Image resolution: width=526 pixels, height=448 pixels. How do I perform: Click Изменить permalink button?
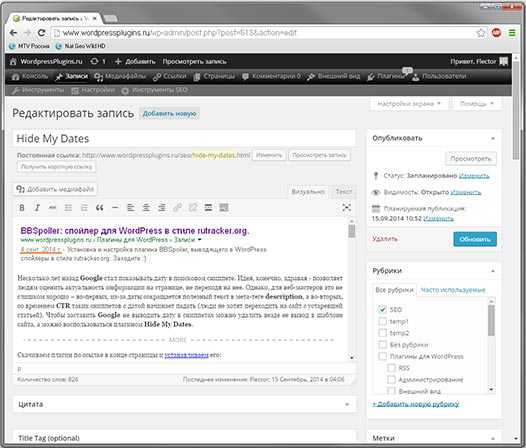point(269,155)
